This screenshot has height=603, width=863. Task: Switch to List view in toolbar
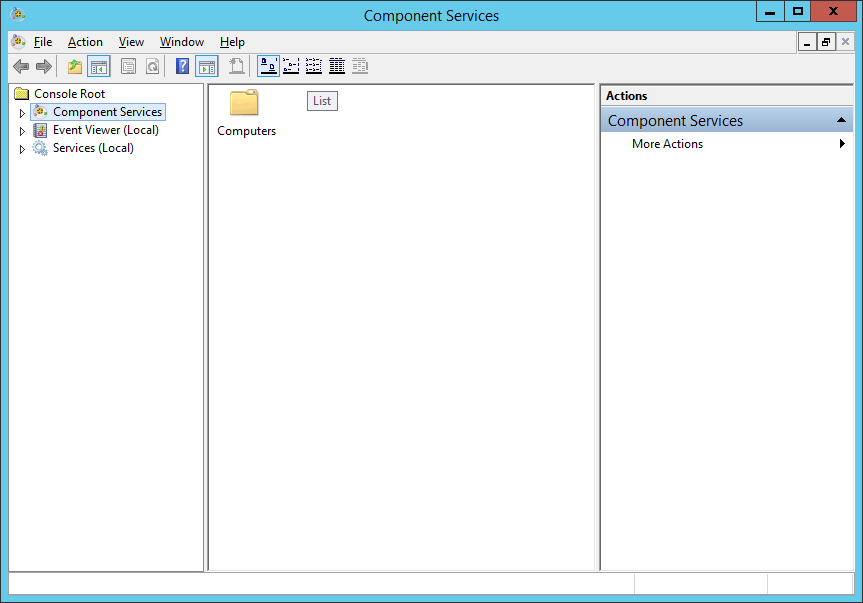(314, 67)
